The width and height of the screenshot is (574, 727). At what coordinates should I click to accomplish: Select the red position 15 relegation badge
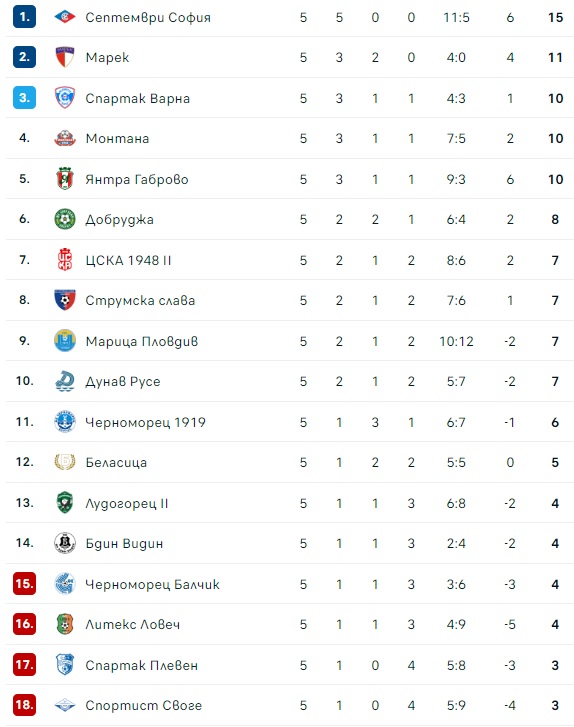25,583
